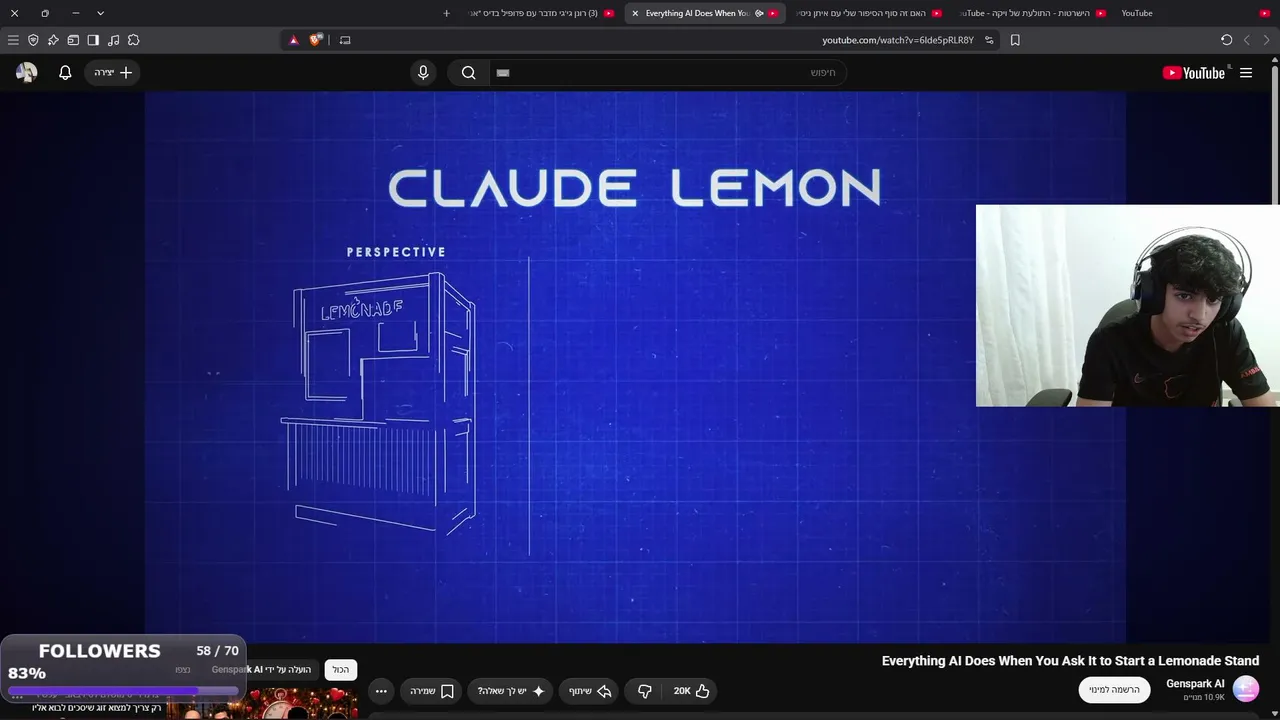1280x720 pixels.
Task: Close the 'Everything AI Does When You' tab
Action: click(635, 13)
